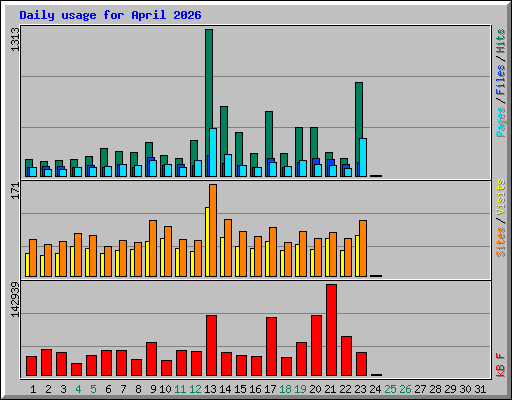Screen dimensions: 512x400
Task: Click day label 22 on the x-axis
Action: click(345, 389)
